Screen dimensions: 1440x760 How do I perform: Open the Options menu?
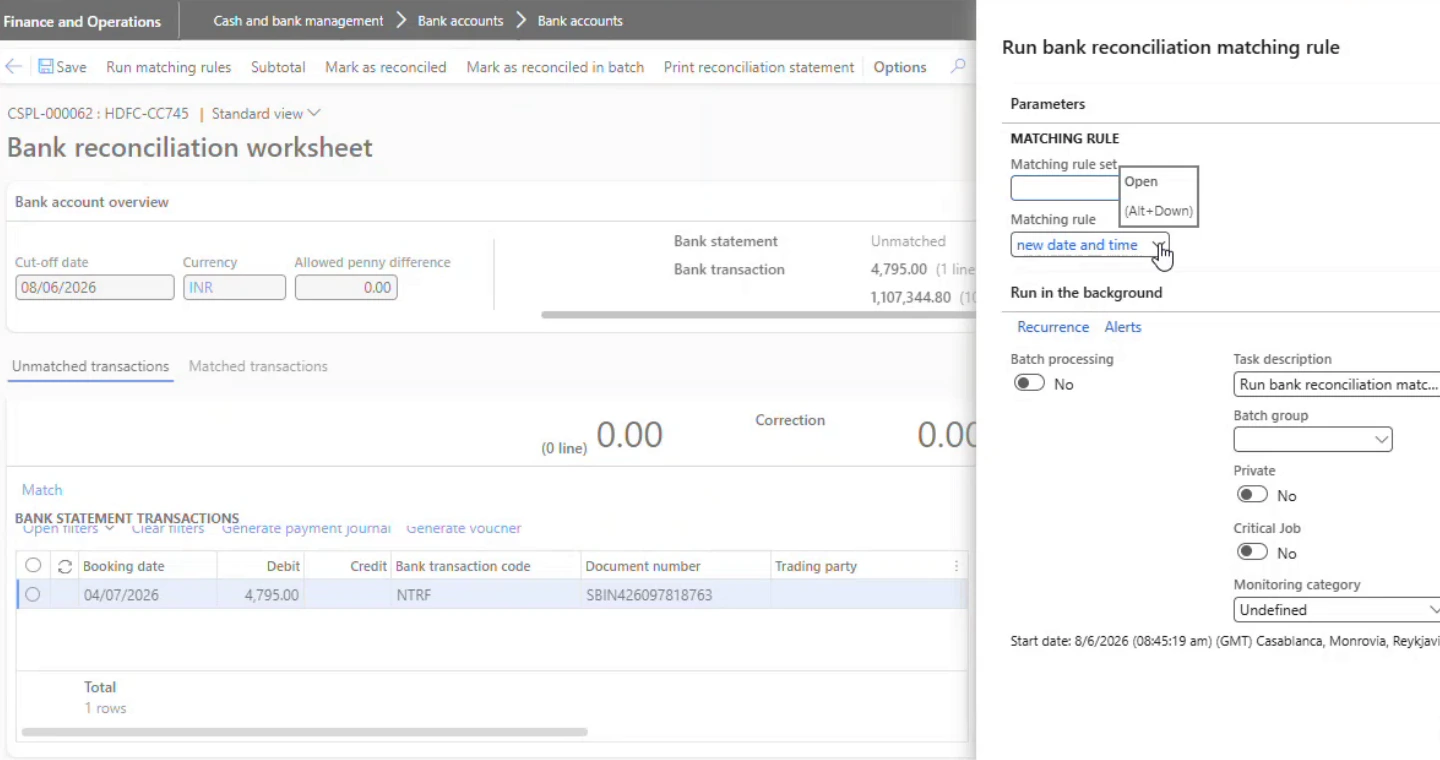point(900,67)
